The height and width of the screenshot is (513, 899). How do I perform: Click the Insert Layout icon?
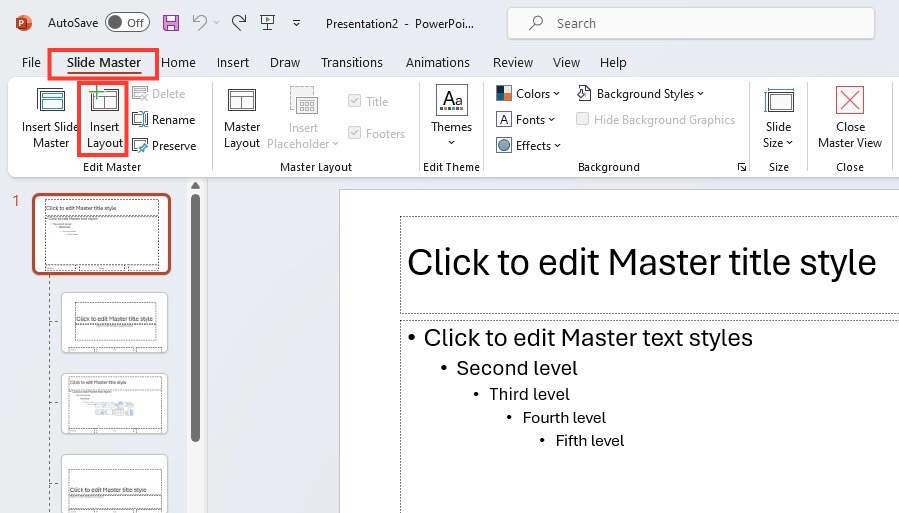tap(104, 99)
